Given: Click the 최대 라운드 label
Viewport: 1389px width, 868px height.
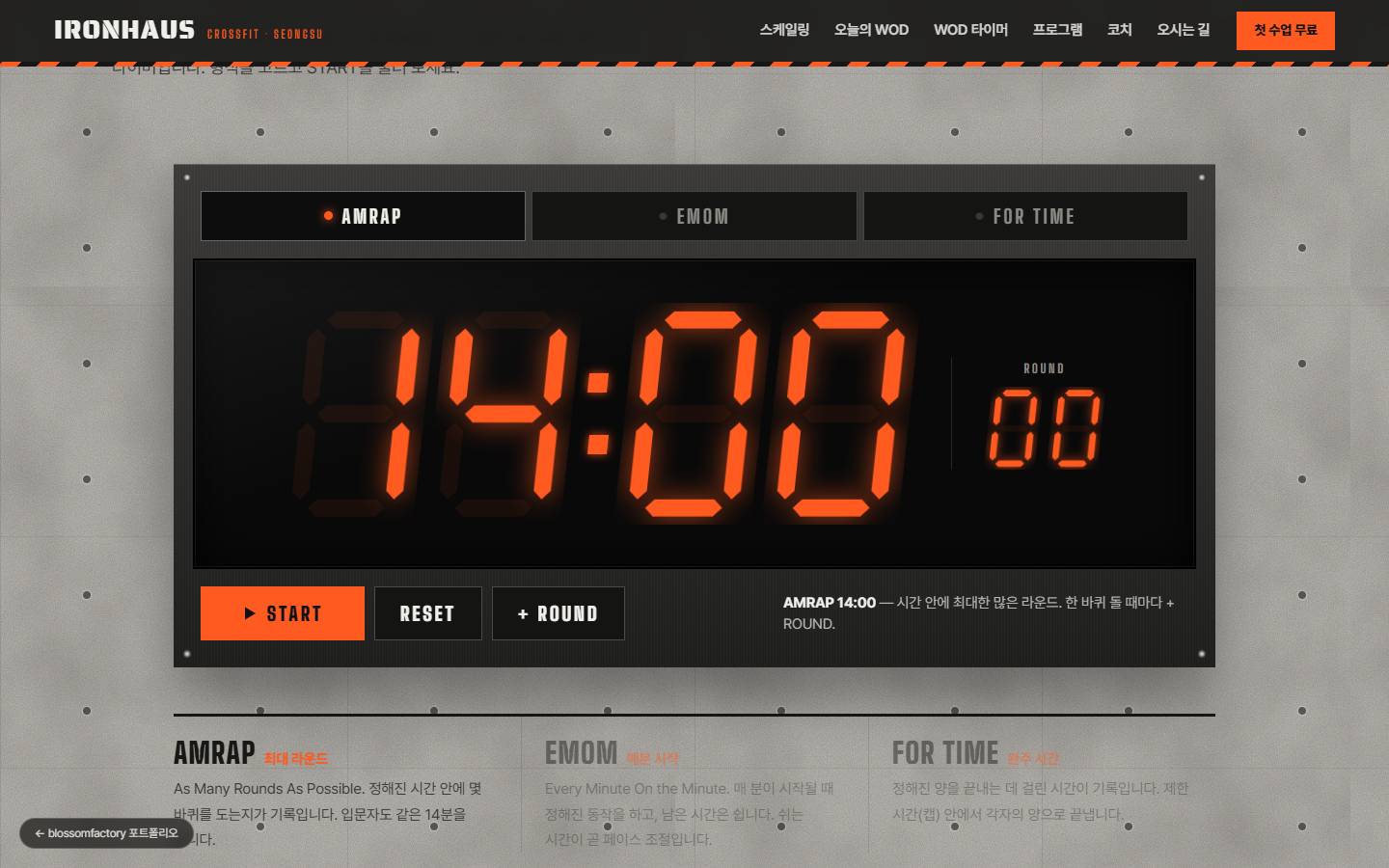Looking at the screenshot, I should coord(296,759).
